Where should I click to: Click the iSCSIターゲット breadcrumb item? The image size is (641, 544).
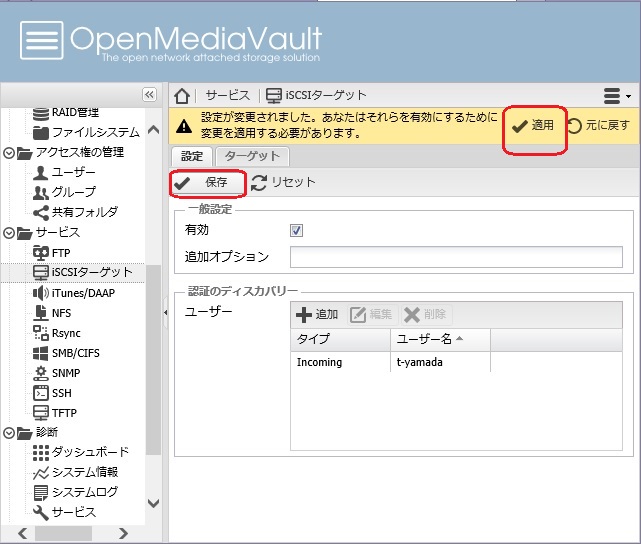coord(316,95)
